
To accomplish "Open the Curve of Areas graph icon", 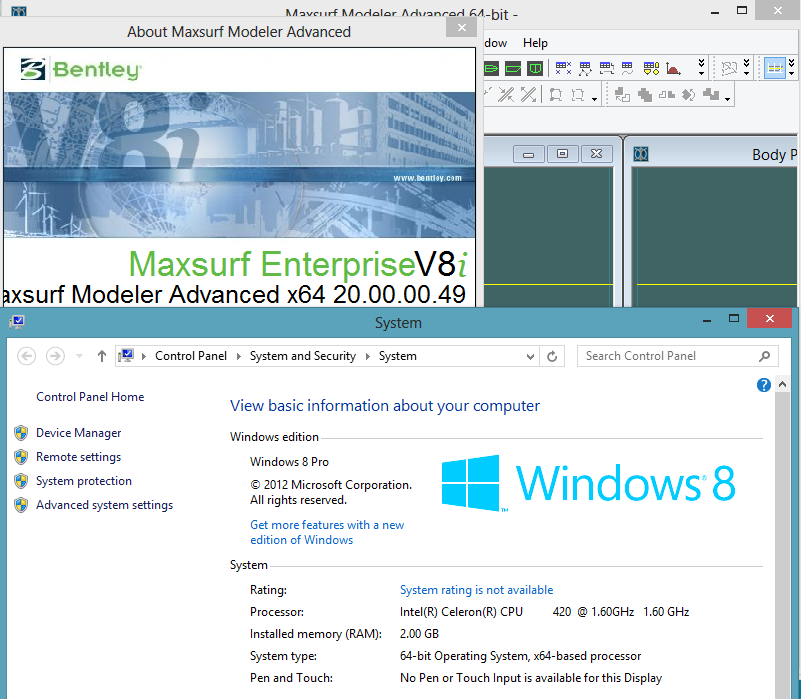I will [x=673, y=68].
